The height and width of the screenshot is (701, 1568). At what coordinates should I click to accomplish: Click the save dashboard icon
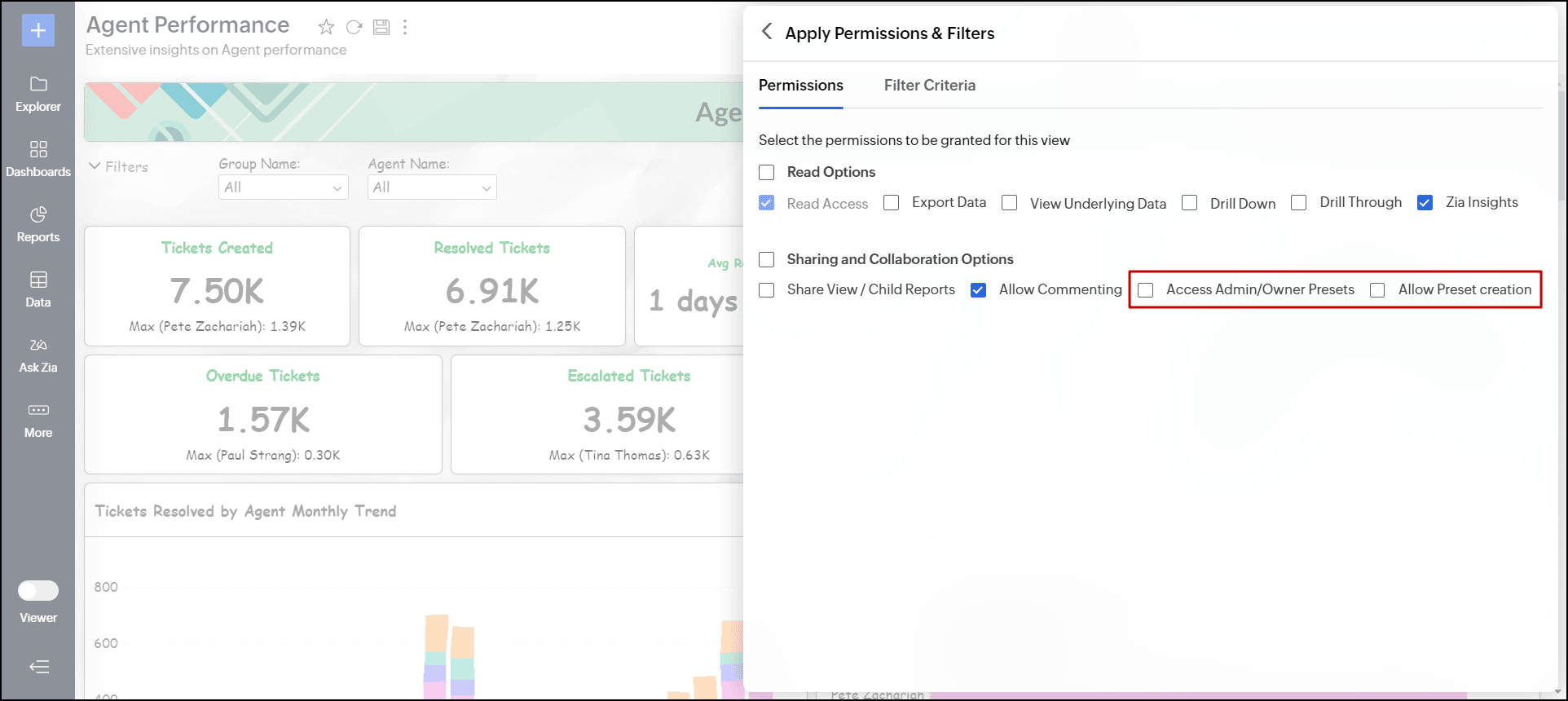381,28
